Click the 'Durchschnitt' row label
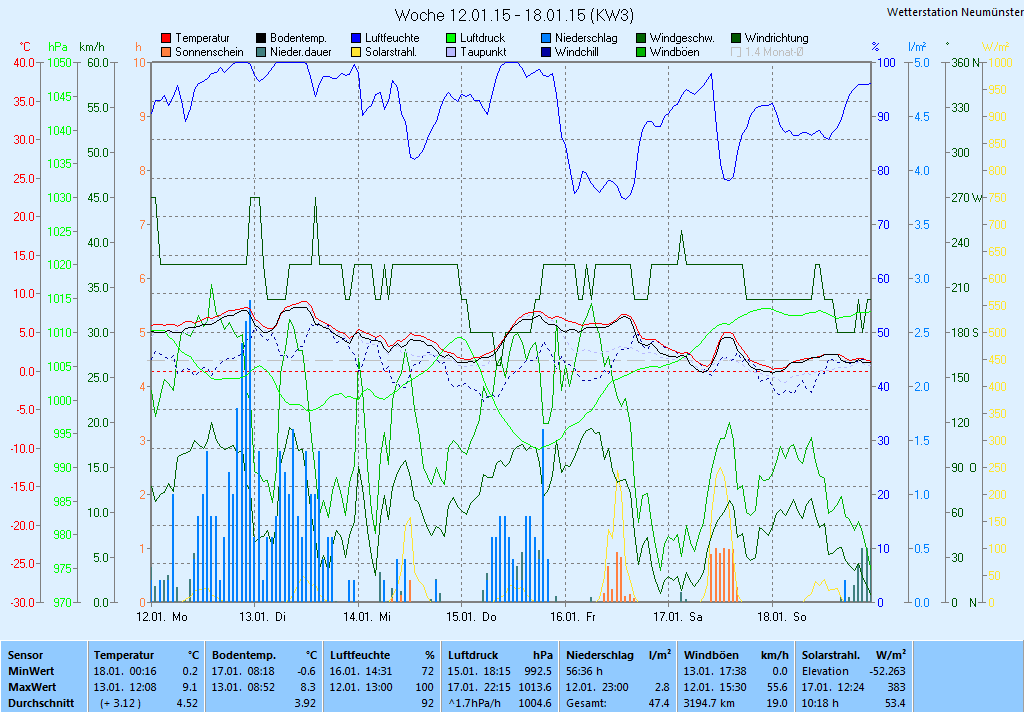 pos(41,704)
